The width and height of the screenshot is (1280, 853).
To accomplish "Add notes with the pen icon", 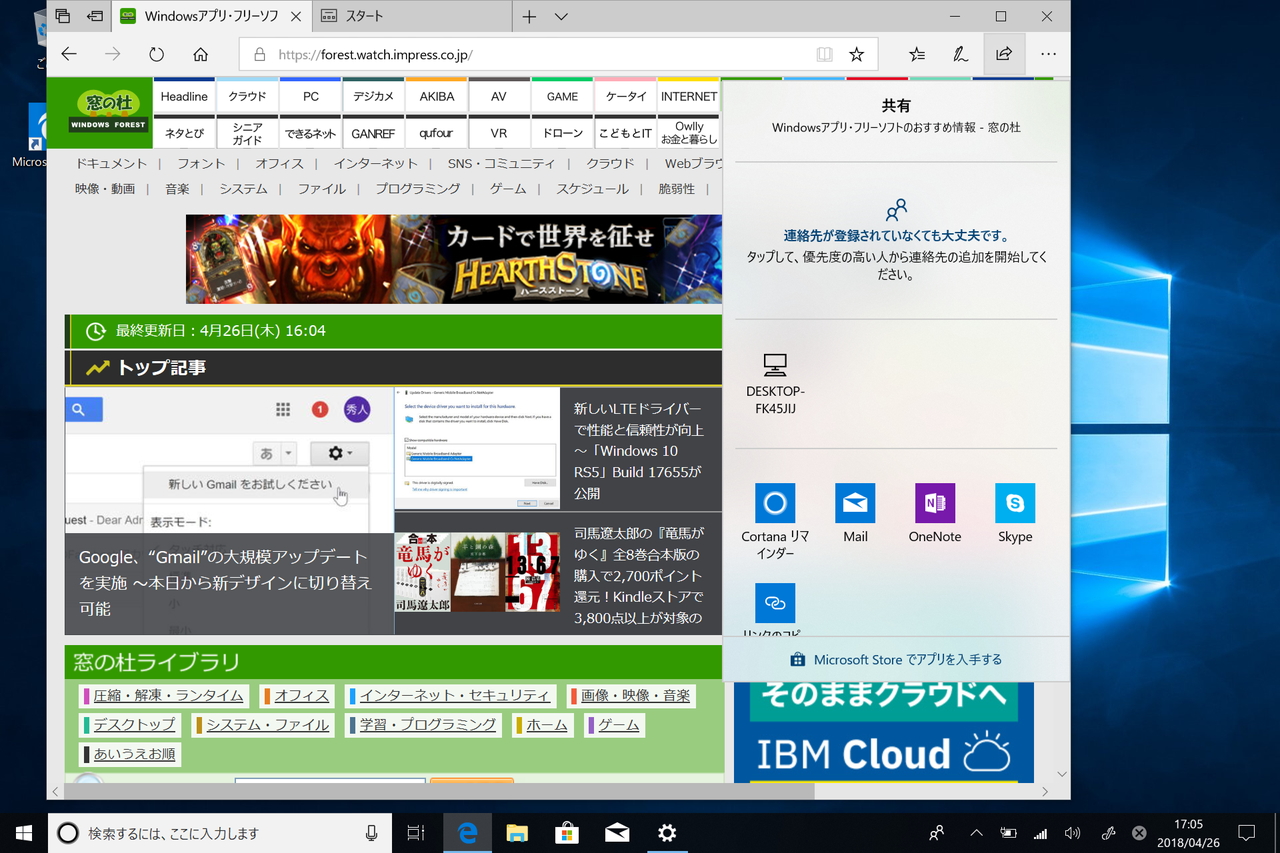I will coord(960,55).
